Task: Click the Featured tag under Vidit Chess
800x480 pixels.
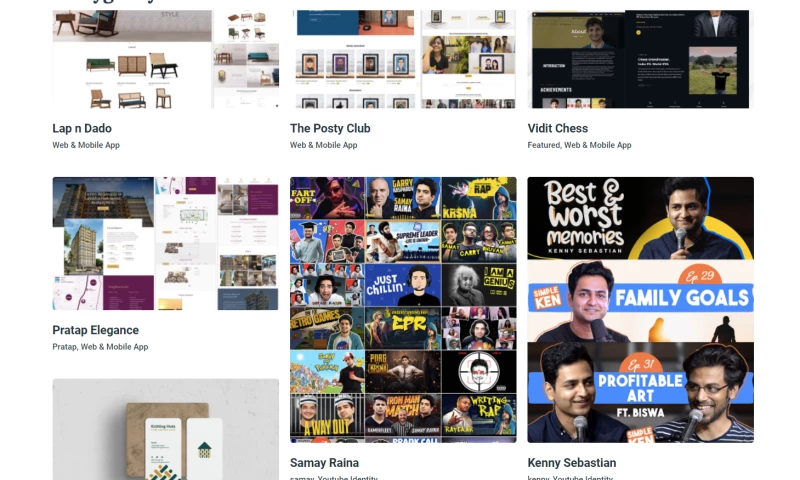Action: pyautogui.click(x=544, y=145)
